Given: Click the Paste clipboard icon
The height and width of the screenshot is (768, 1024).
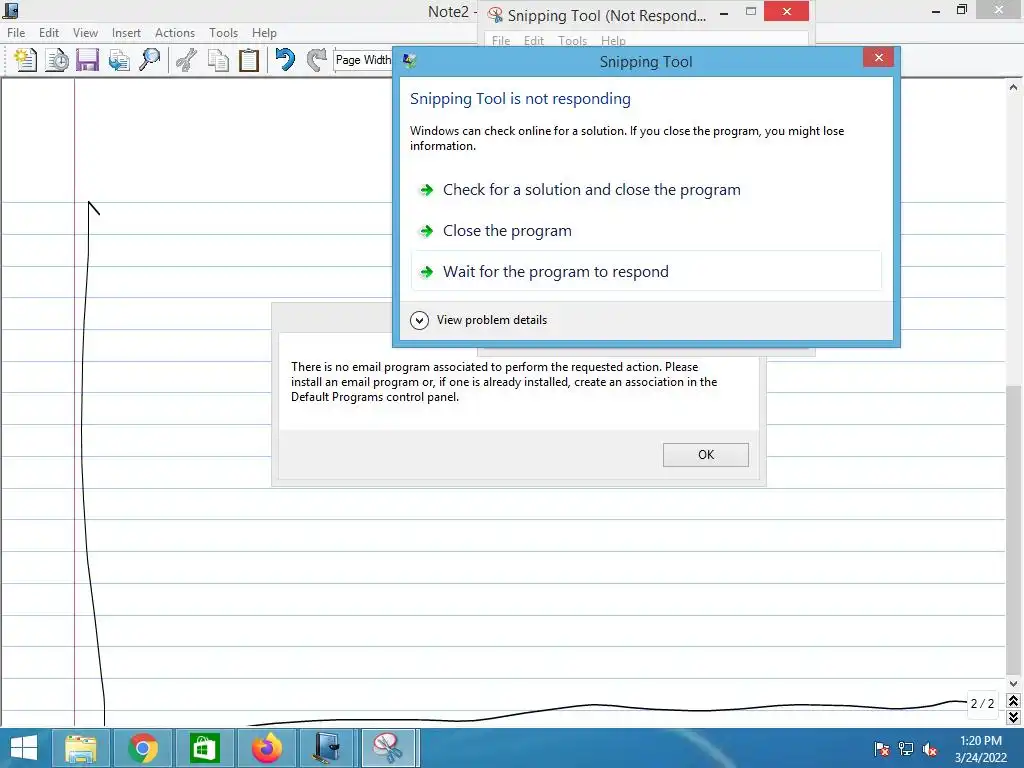Looking at the screenshot, I should 249,60.
